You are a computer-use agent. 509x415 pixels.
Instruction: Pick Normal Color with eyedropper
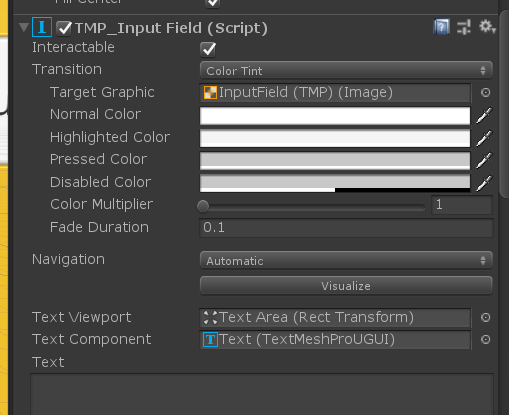(484, 115)
